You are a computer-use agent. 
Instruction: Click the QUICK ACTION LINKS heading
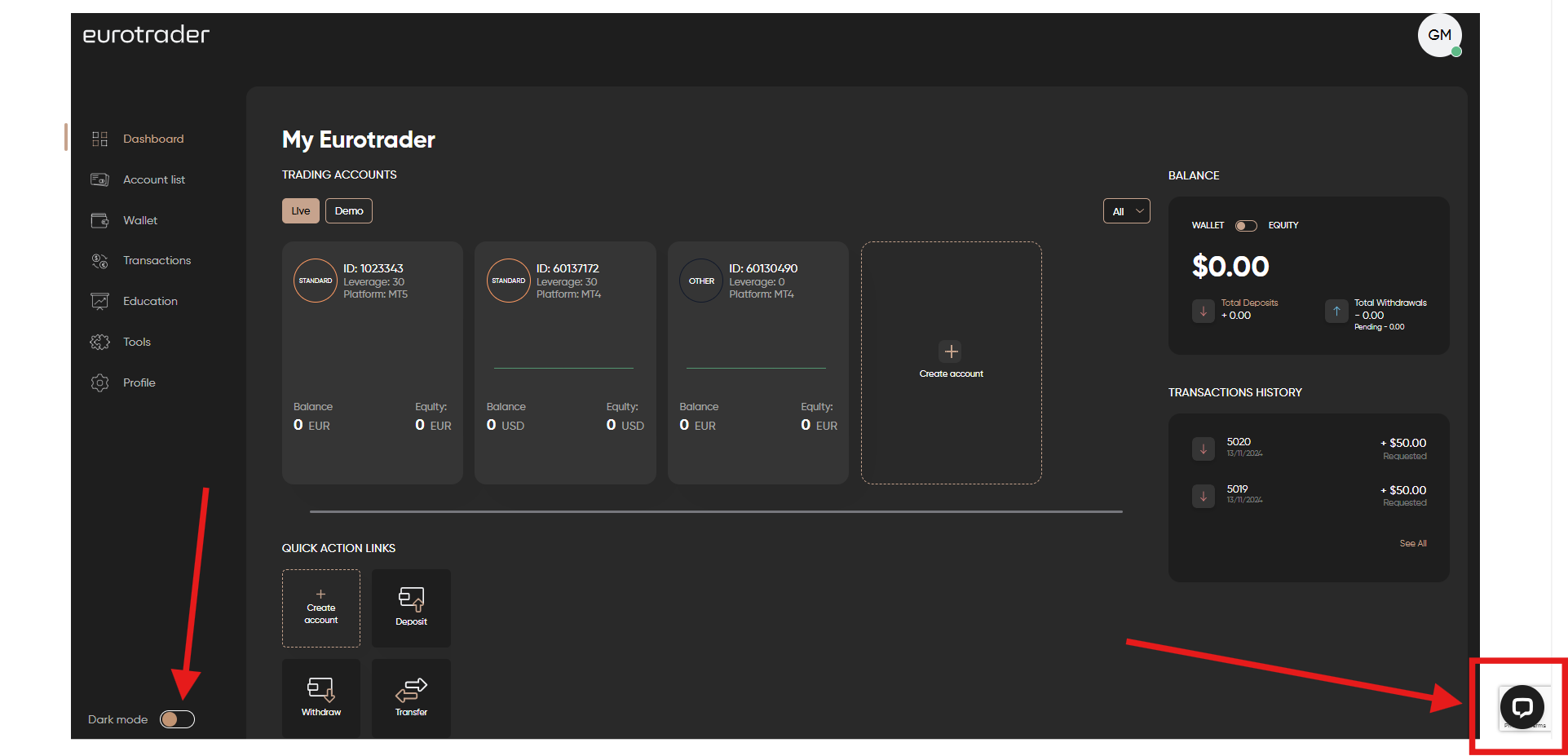pos(338,548)
